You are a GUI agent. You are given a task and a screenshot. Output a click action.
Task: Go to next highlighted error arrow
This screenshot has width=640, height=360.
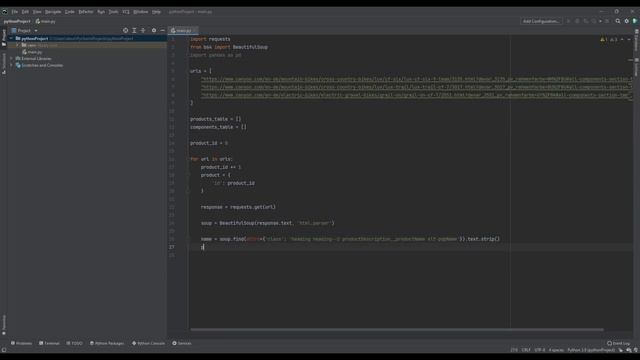[x=629, y=40]
